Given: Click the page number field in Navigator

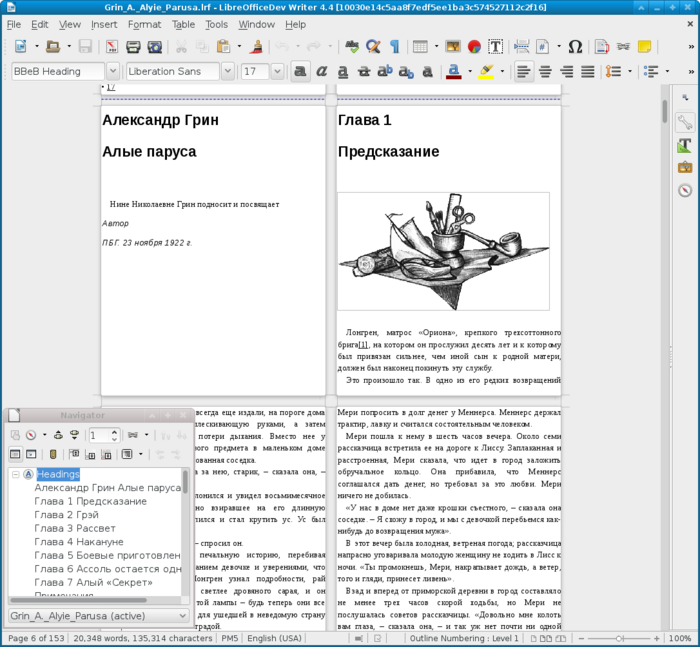Looking at the screenshot, I should (98, 435).
